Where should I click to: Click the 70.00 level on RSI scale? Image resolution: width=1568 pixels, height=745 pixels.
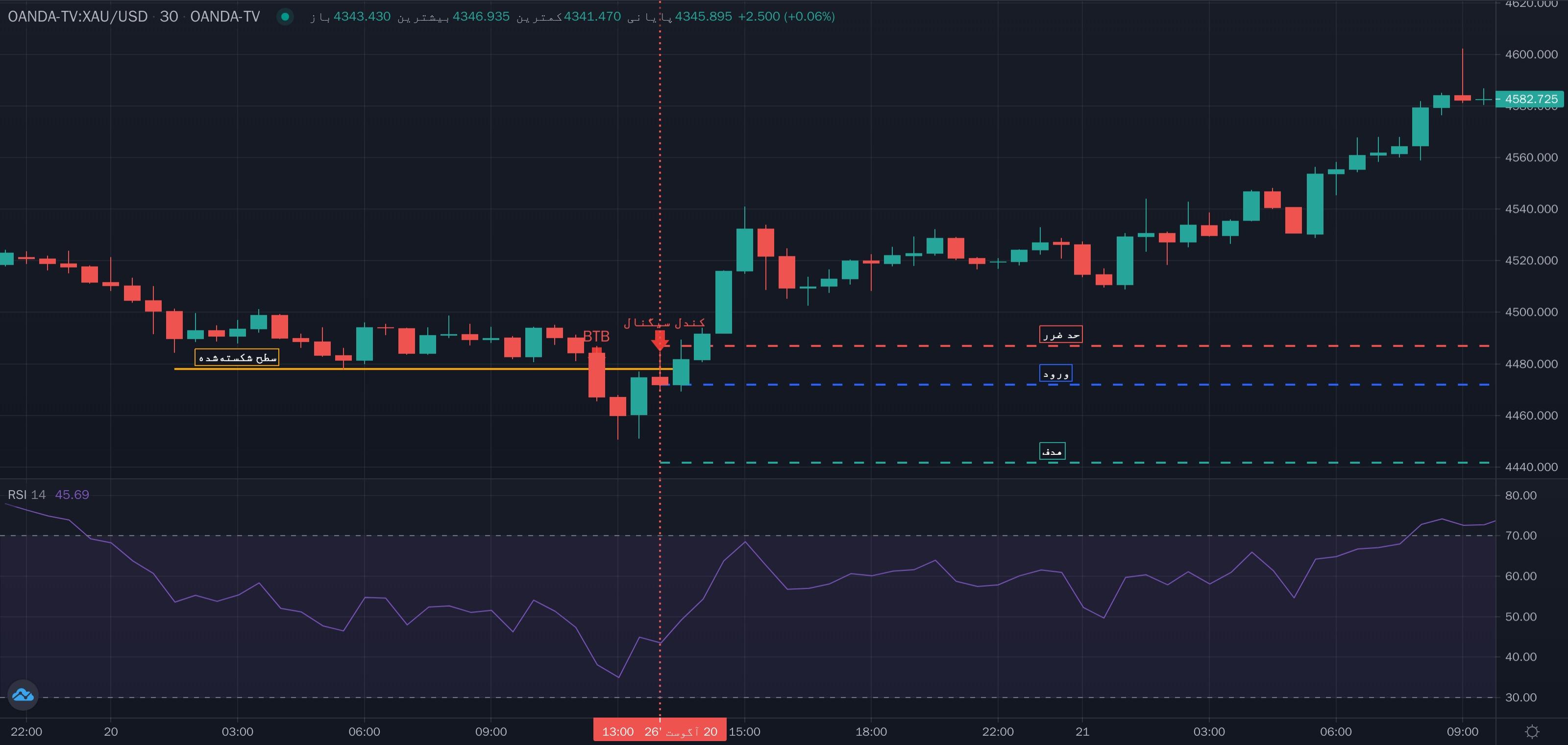1520,536
